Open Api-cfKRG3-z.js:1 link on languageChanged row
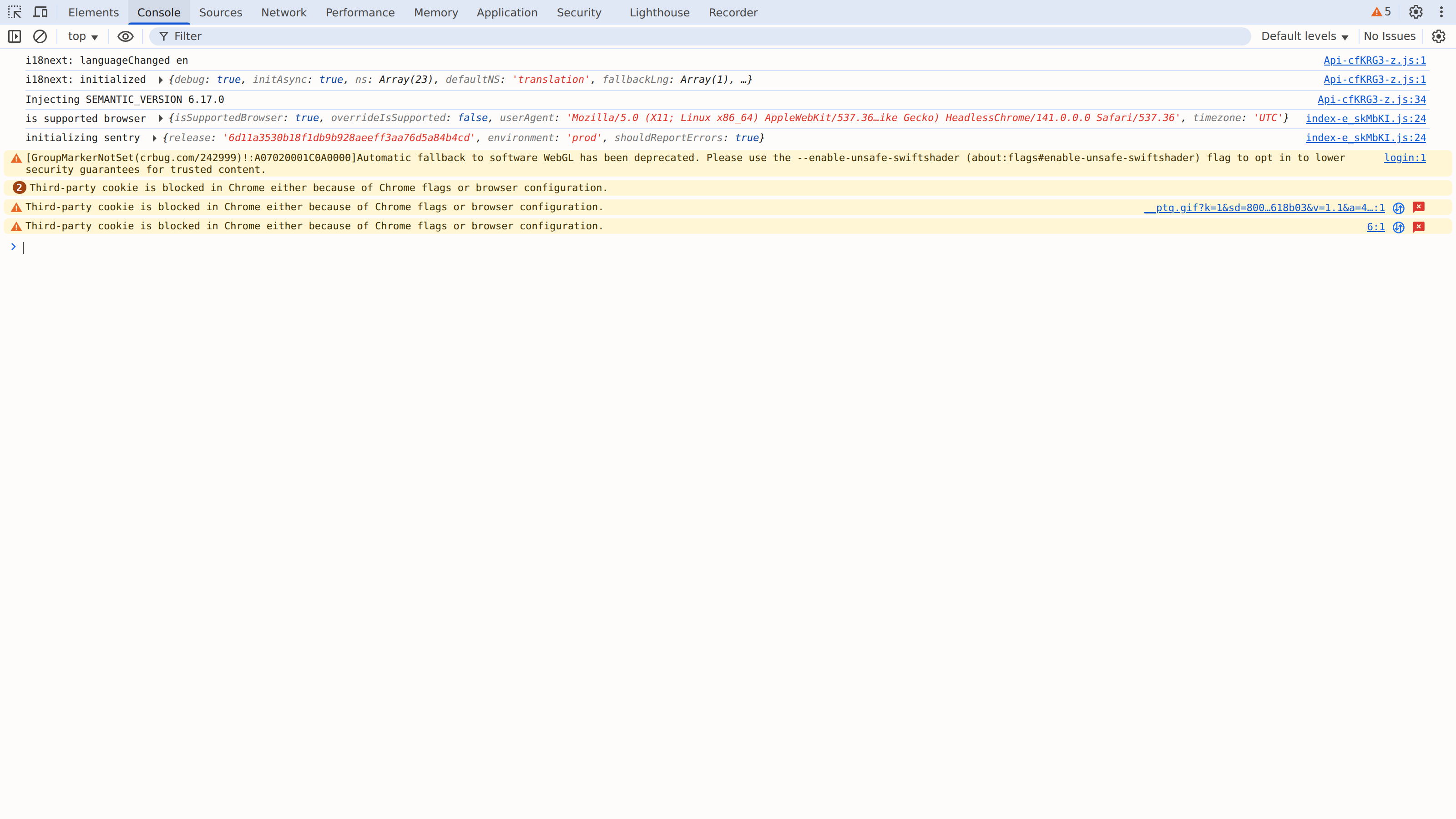Viewport: 1456px width, 819px height. [x=1375, y=61]
